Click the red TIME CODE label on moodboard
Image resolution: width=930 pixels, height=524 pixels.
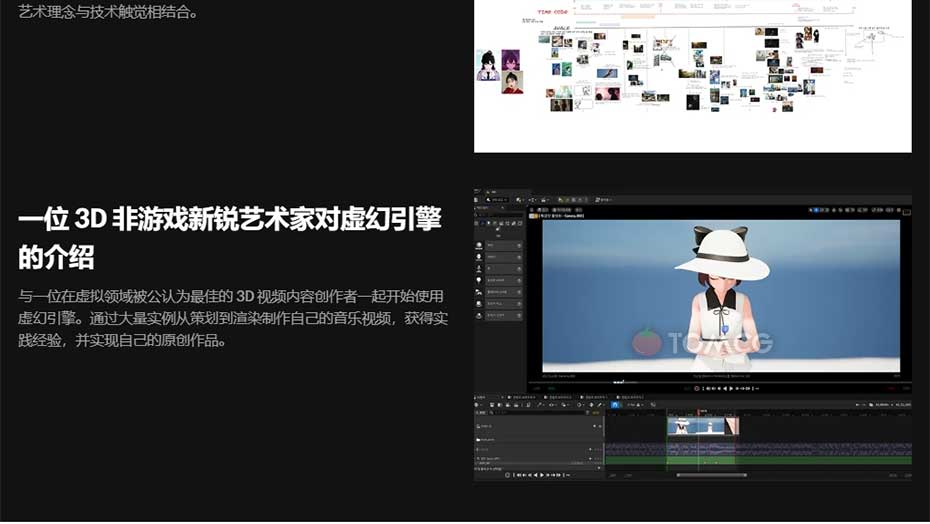pyautogui.click(x=552, y=12)
